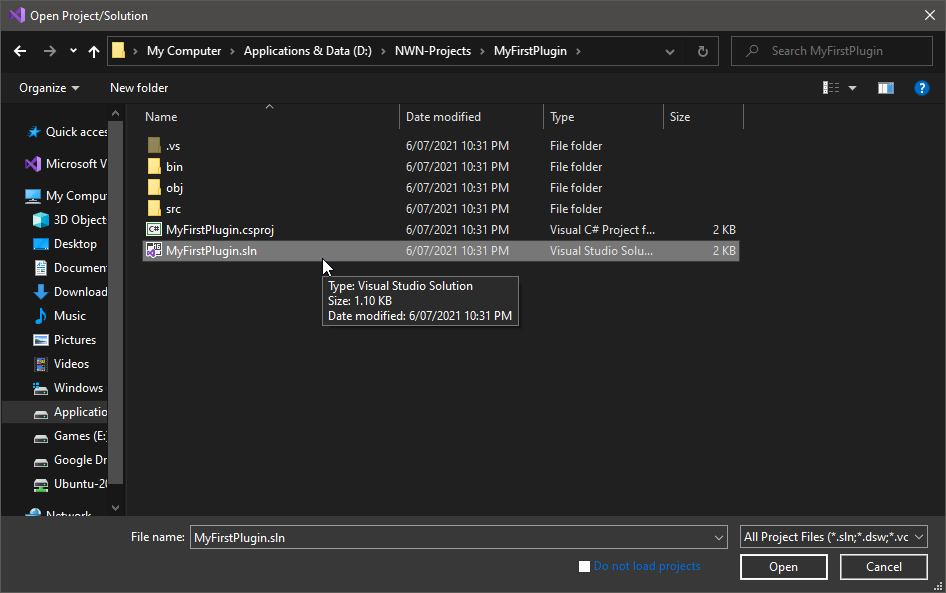Click the Search MyFirstPlugin box
The image size is (946, 593).
[832, 51]
